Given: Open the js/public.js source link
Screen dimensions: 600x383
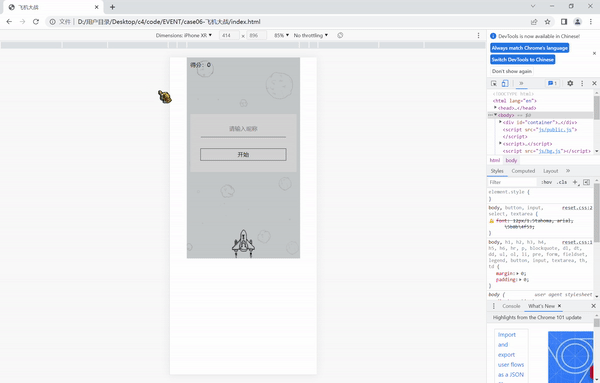Looking at the screenshot, I should tap(555, 130).
